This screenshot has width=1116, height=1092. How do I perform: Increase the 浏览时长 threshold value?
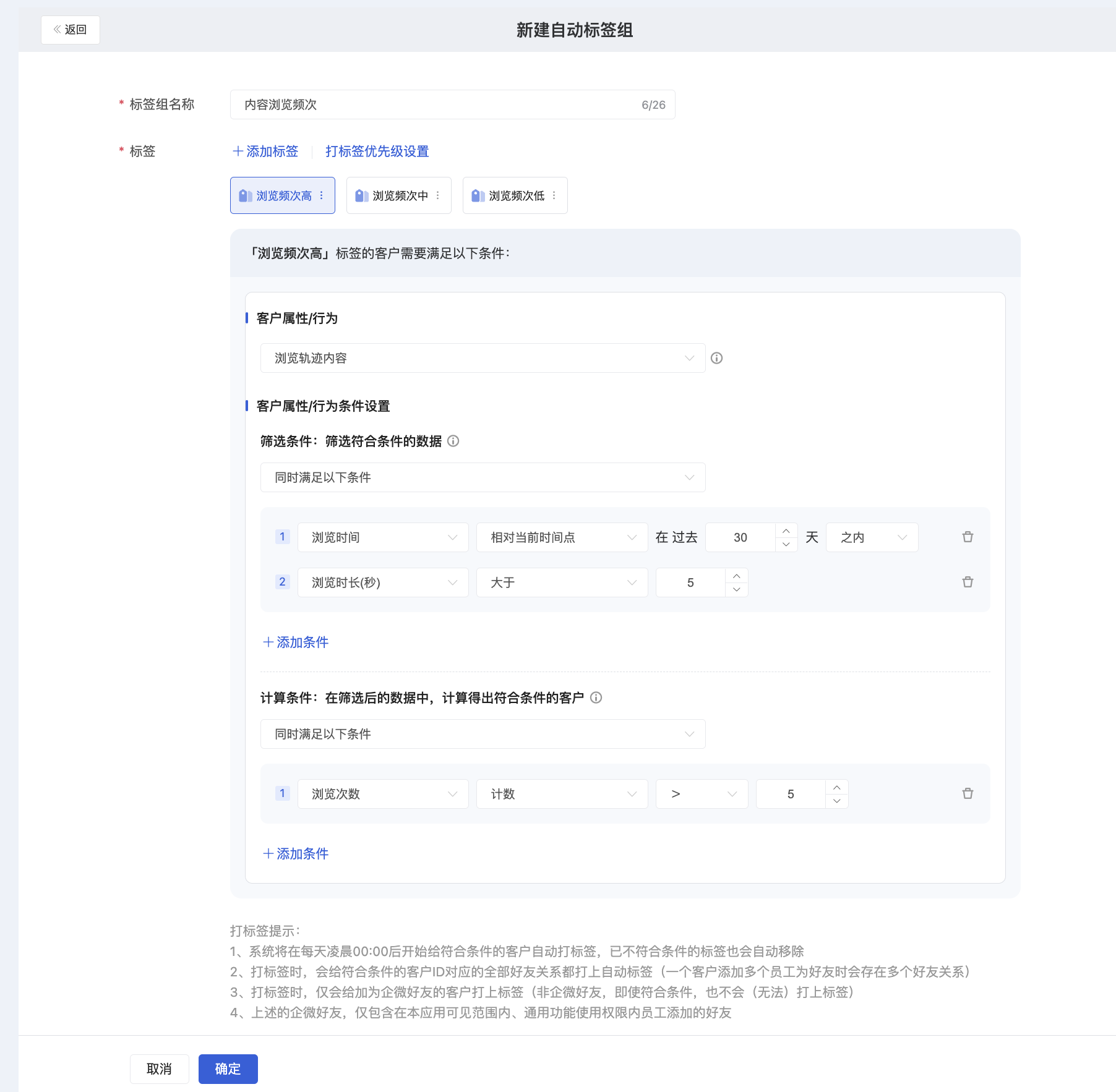click(736, 576)
